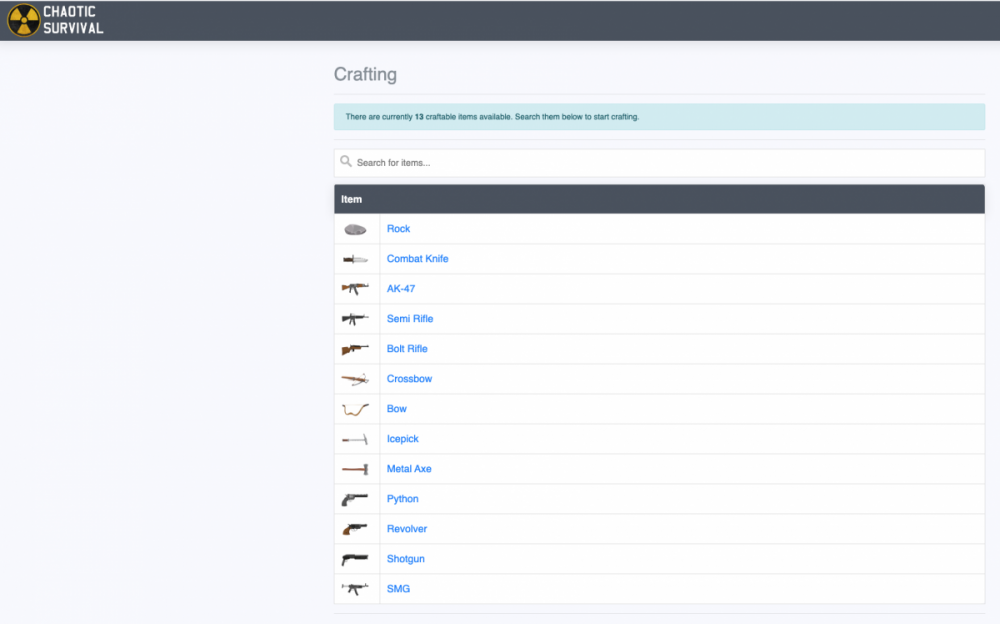Open the Icepick crafting link
The image size is (1000, 624).
[x=403, y=439]
